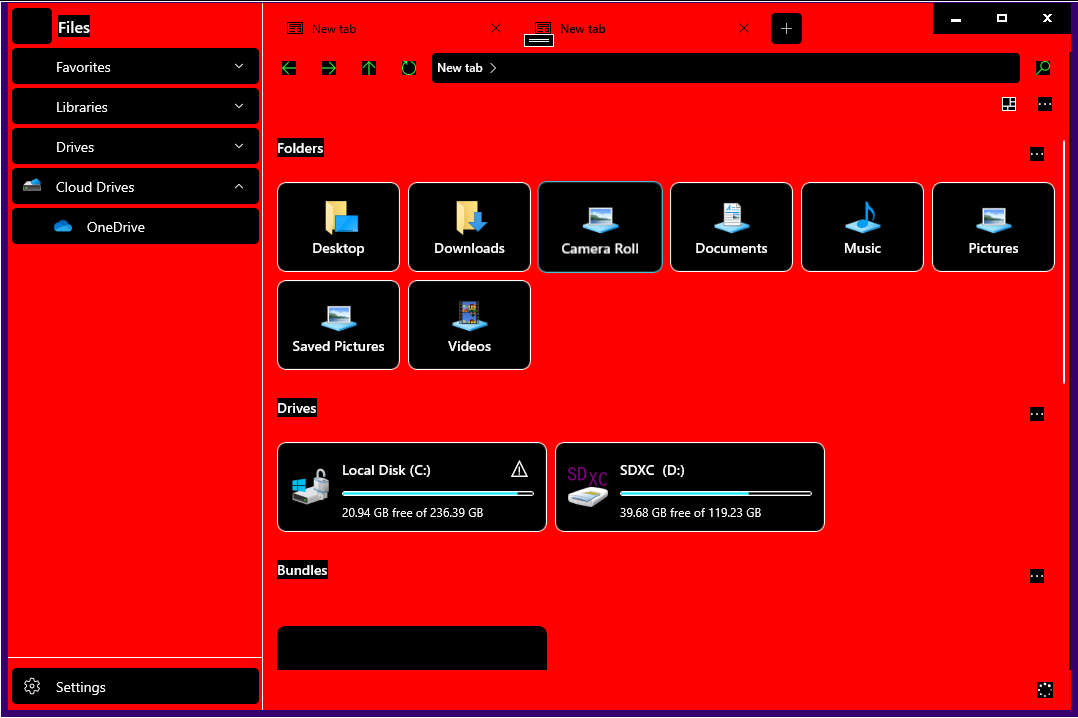Image resolution: width=1078 pixels, height=718 pixels.
Task: Open Folders section options menu
Action: click(x=1037, y=154)
